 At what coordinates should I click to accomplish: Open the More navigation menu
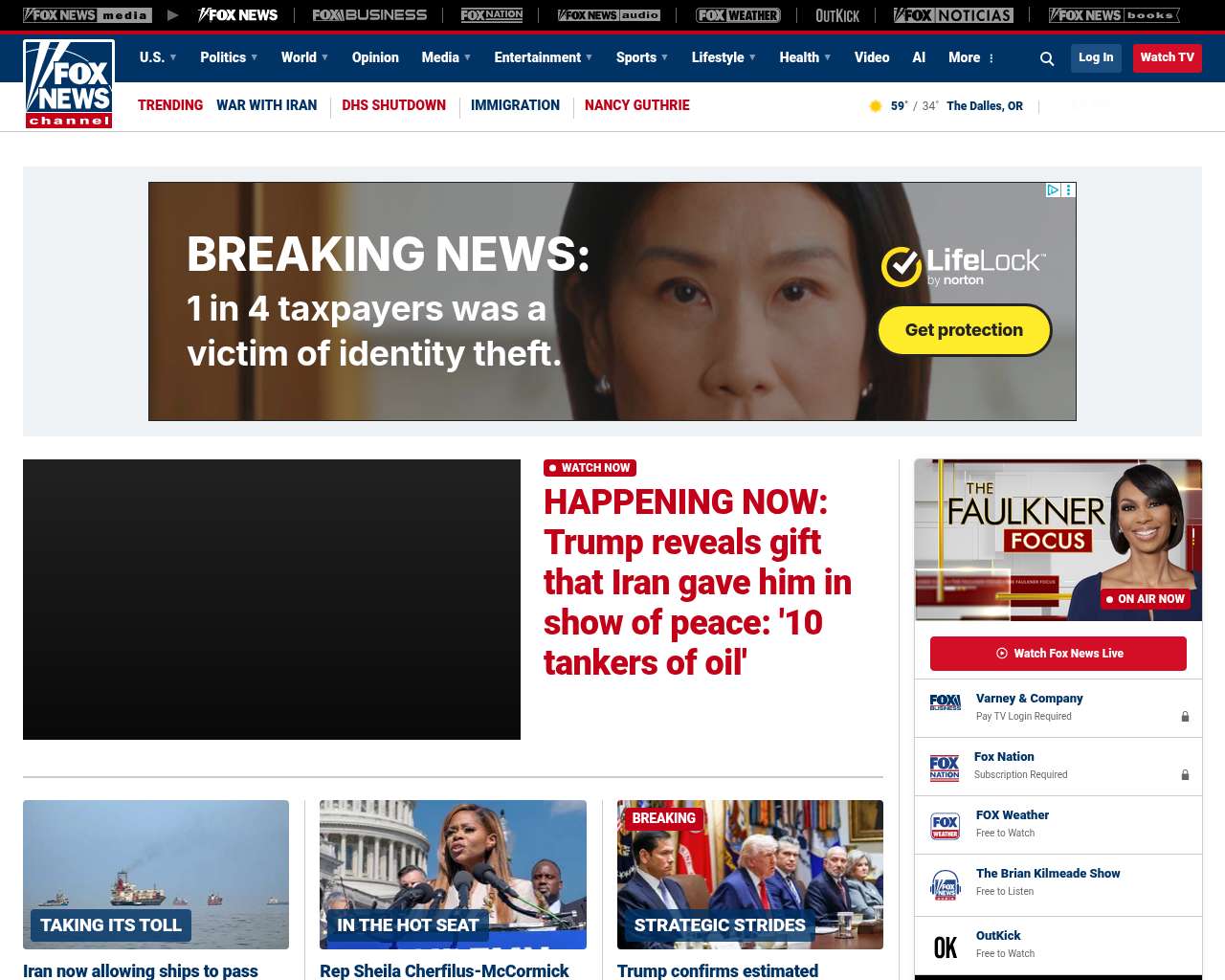pyautogui.click(x=971, y=57)
